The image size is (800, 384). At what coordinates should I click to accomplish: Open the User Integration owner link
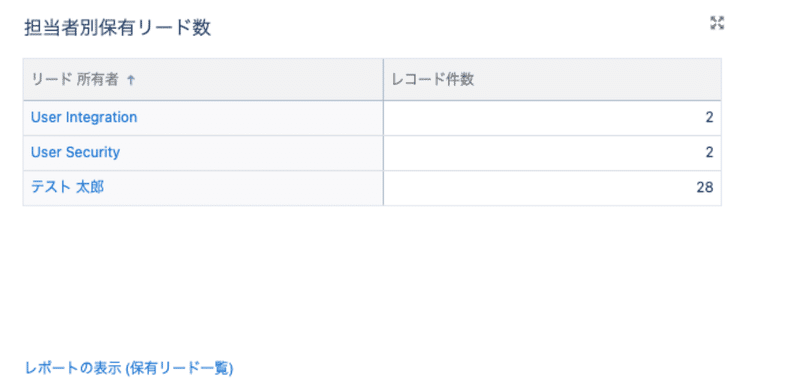(x=84, y=117)
